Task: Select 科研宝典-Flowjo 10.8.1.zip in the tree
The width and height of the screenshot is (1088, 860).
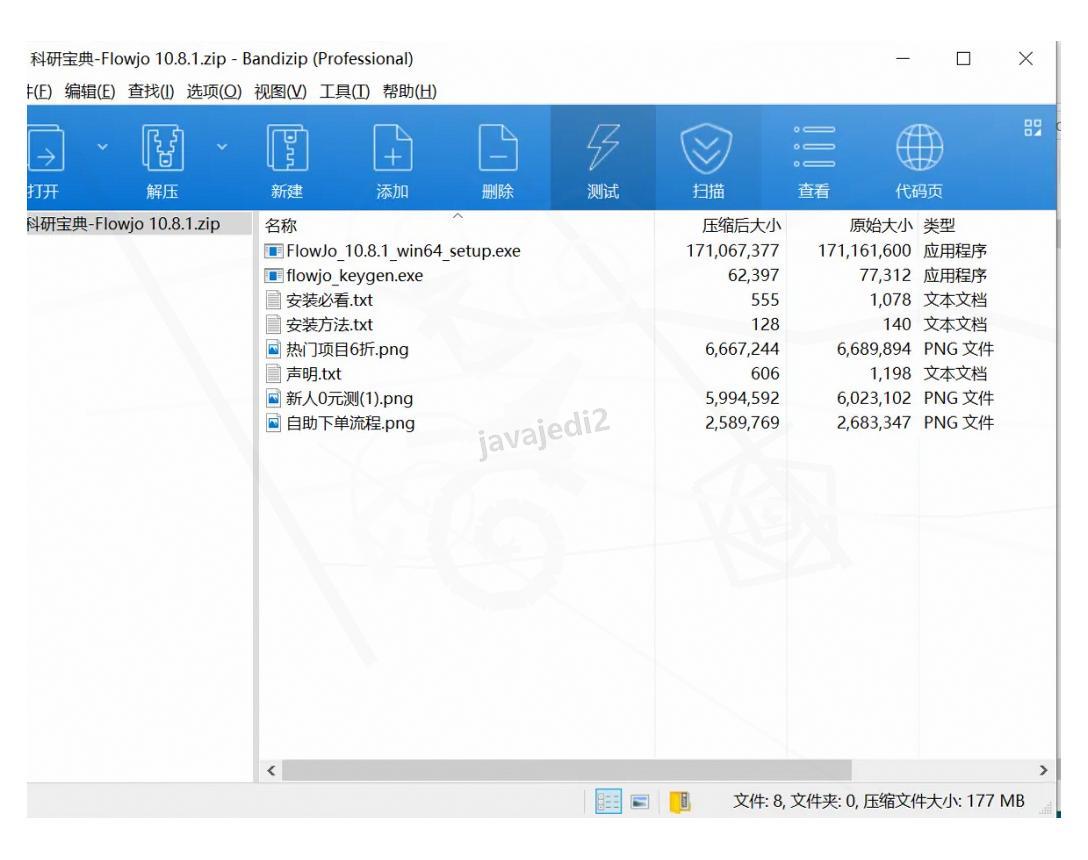Action: point(124,224)
